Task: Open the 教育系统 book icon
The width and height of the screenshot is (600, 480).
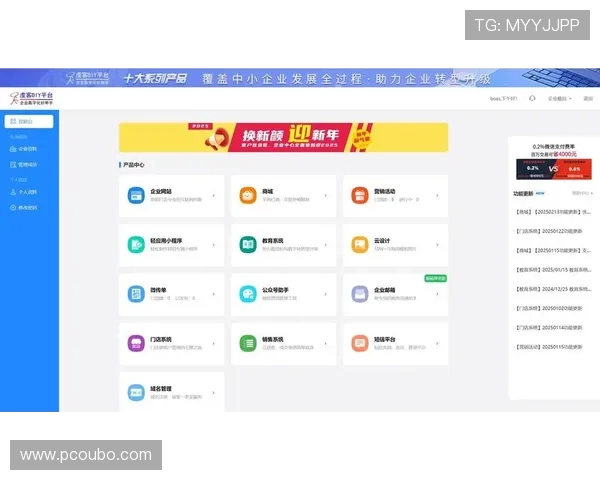Action: pyautogui.click(x=248, y=245)
